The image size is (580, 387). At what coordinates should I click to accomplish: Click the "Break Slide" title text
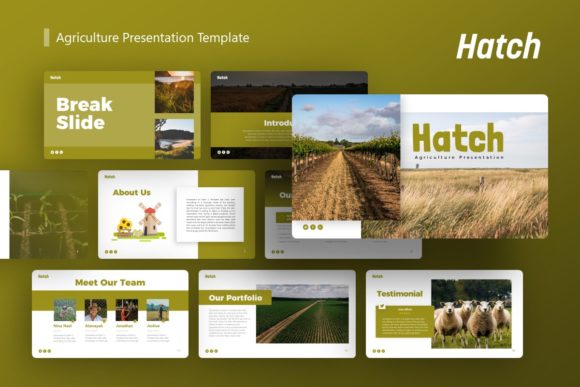click(x=84, y=114)
